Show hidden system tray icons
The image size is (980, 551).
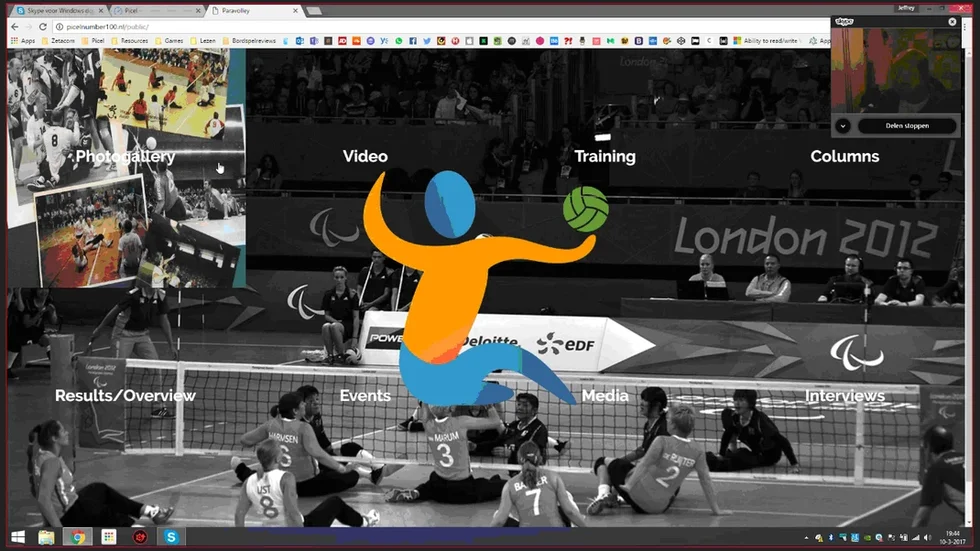(806, 537)
